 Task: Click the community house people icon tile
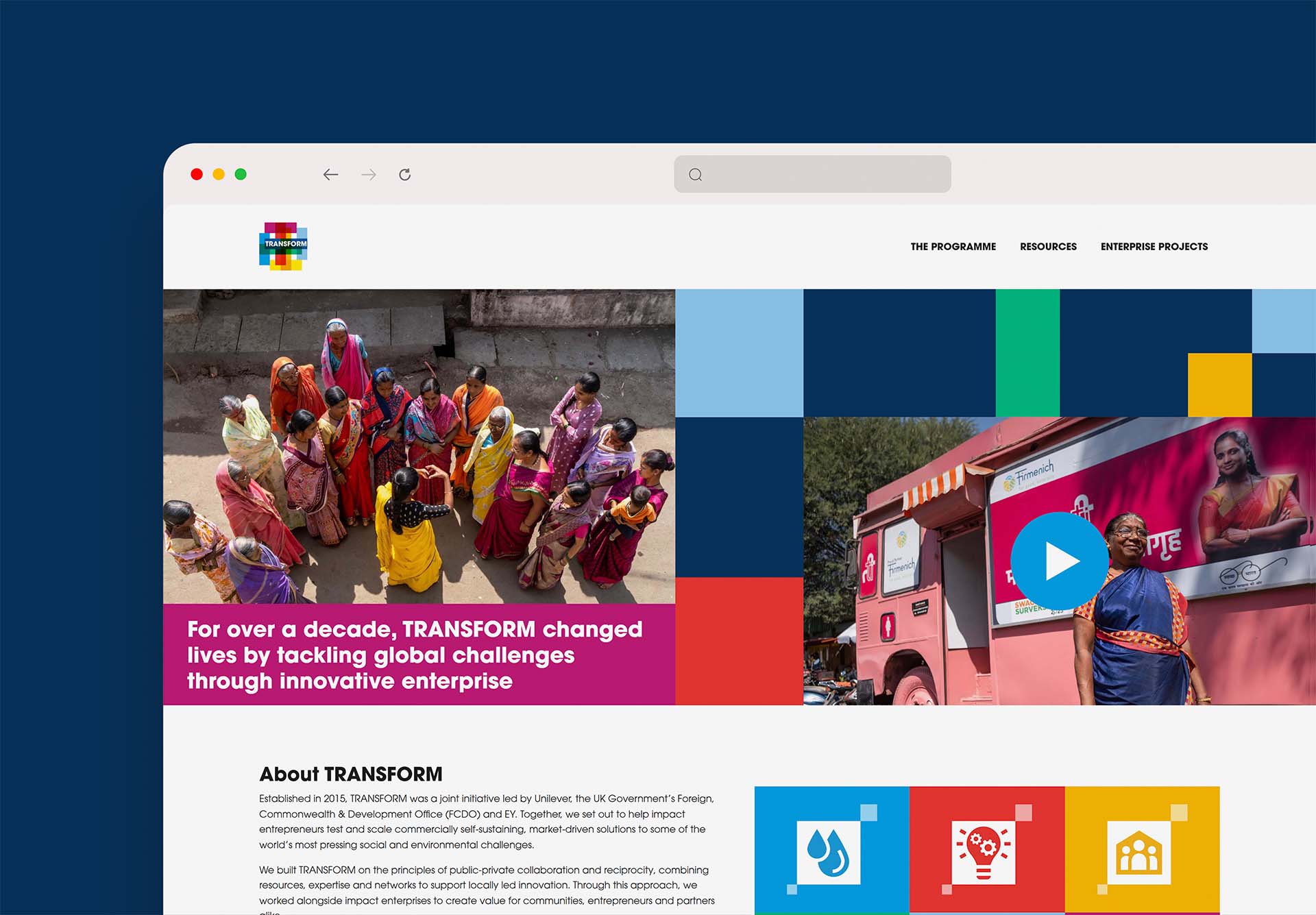pos(1142,851)
